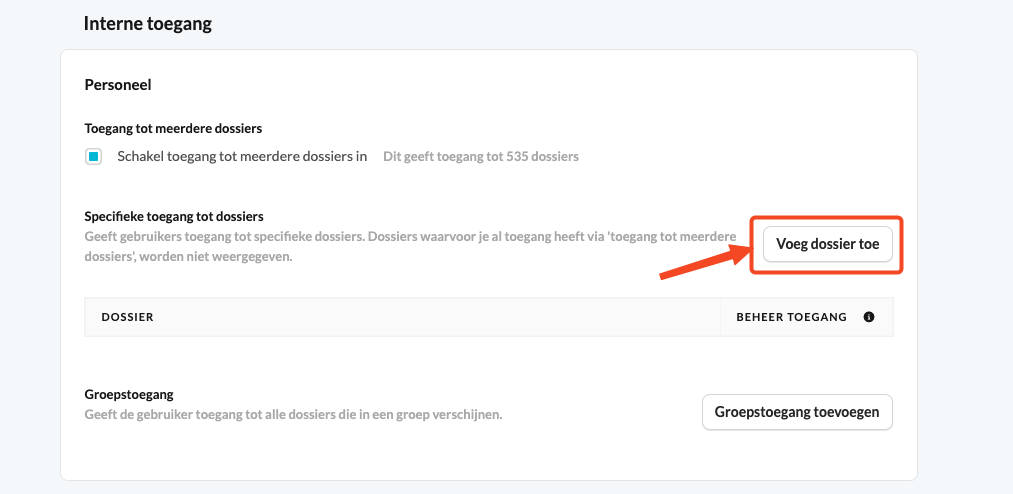Click the bold 'Groepstoegang' subheading
Viewport: 1013px width, 494px height.
[129, 395]
